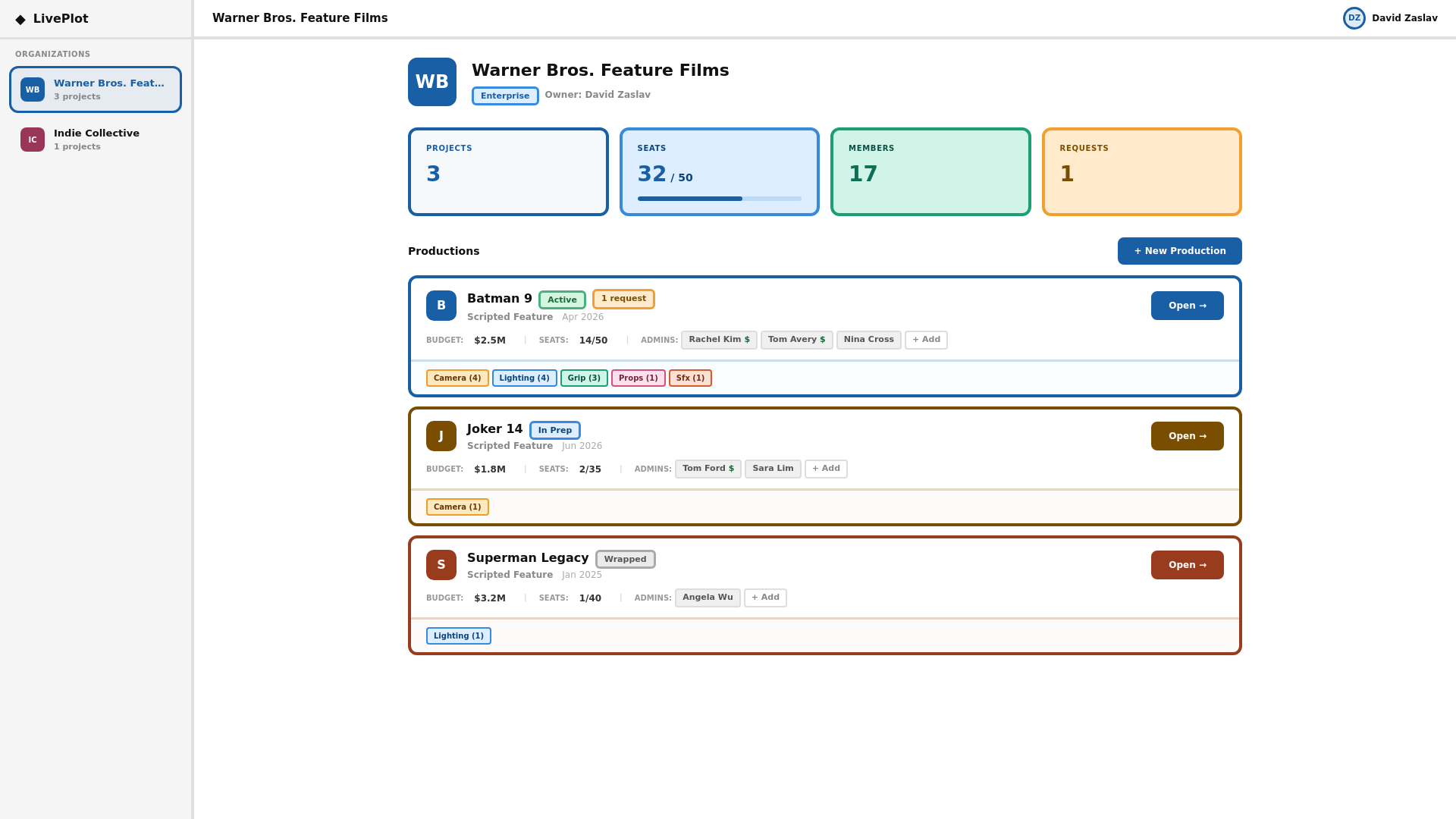The image size is (1456, 819).
Task: Open David Zaslav user menu name
Action: [x=1404, y=18]
